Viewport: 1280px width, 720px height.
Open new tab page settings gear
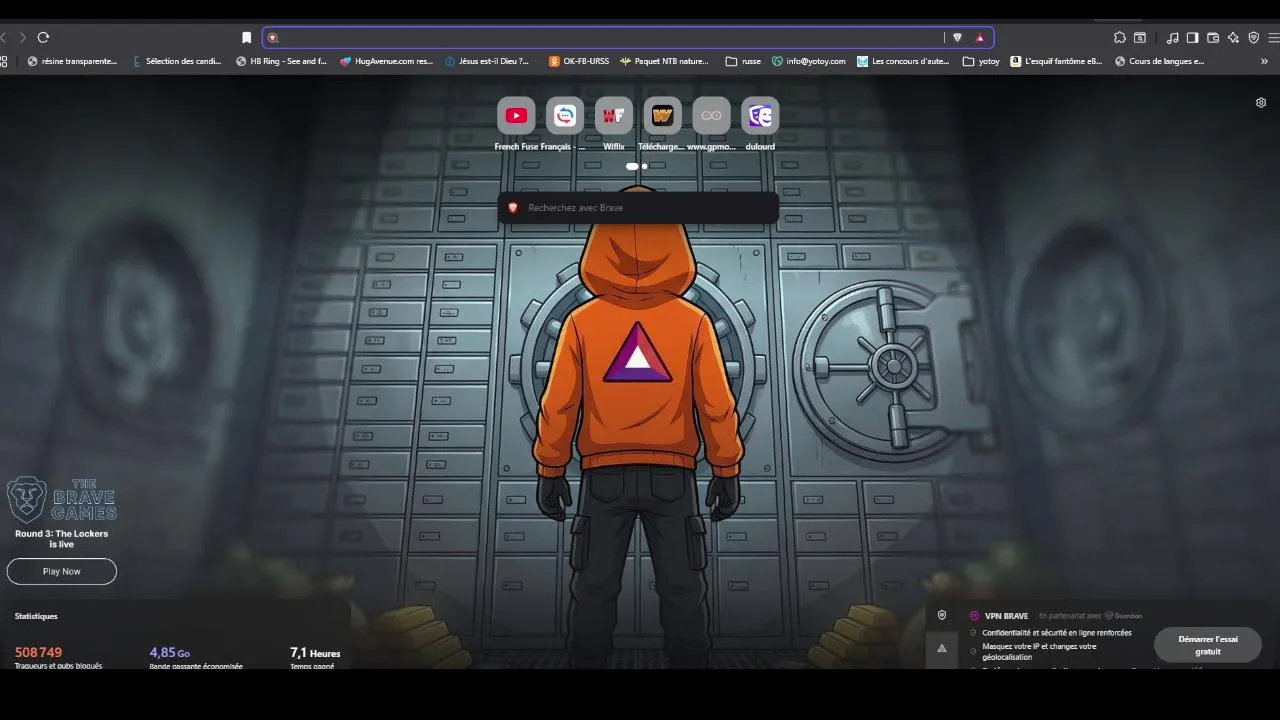(1261, 102)
